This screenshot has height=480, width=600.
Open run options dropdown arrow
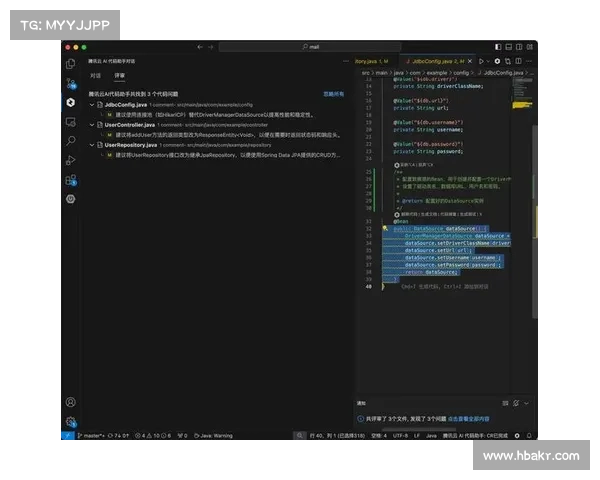tap(488, 61)
